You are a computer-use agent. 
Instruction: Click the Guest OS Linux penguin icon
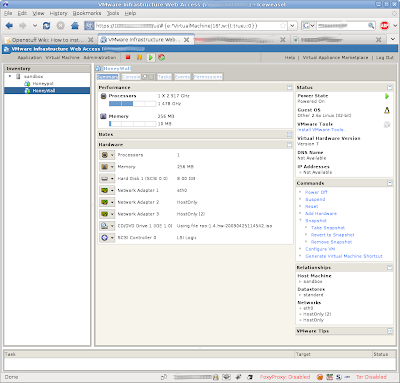387,110
